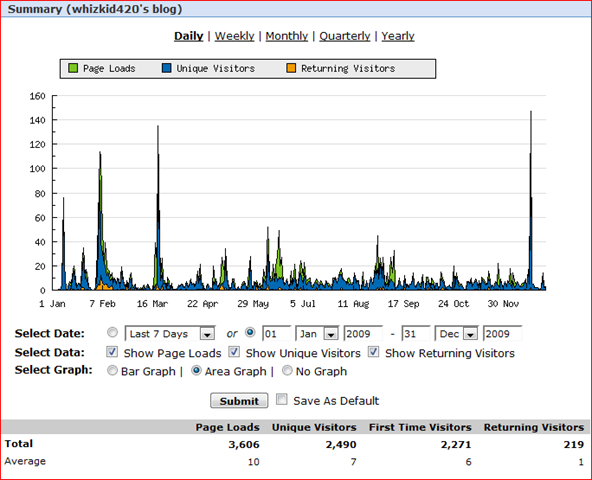Click the 11 Aug axis label

point(353,304)
